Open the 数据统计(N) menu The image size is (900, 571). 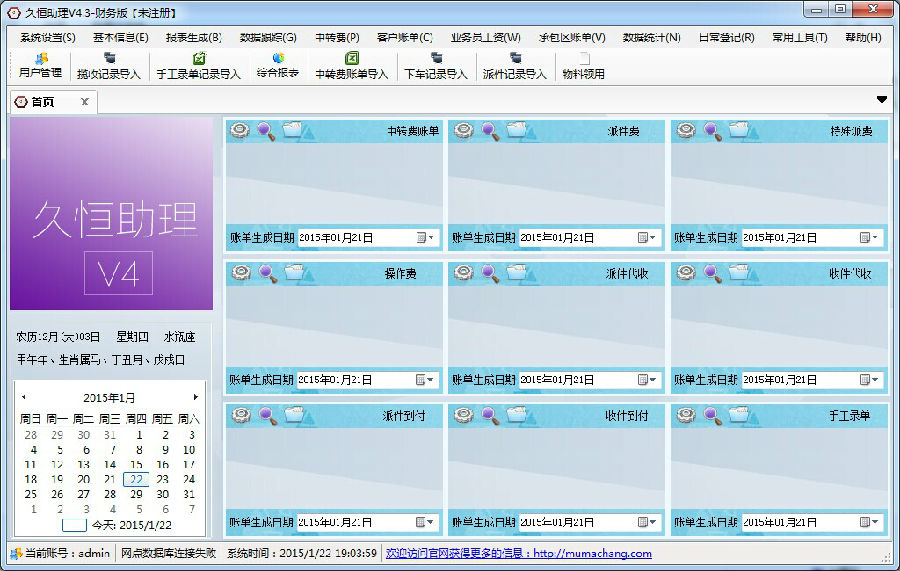point(651,37)
